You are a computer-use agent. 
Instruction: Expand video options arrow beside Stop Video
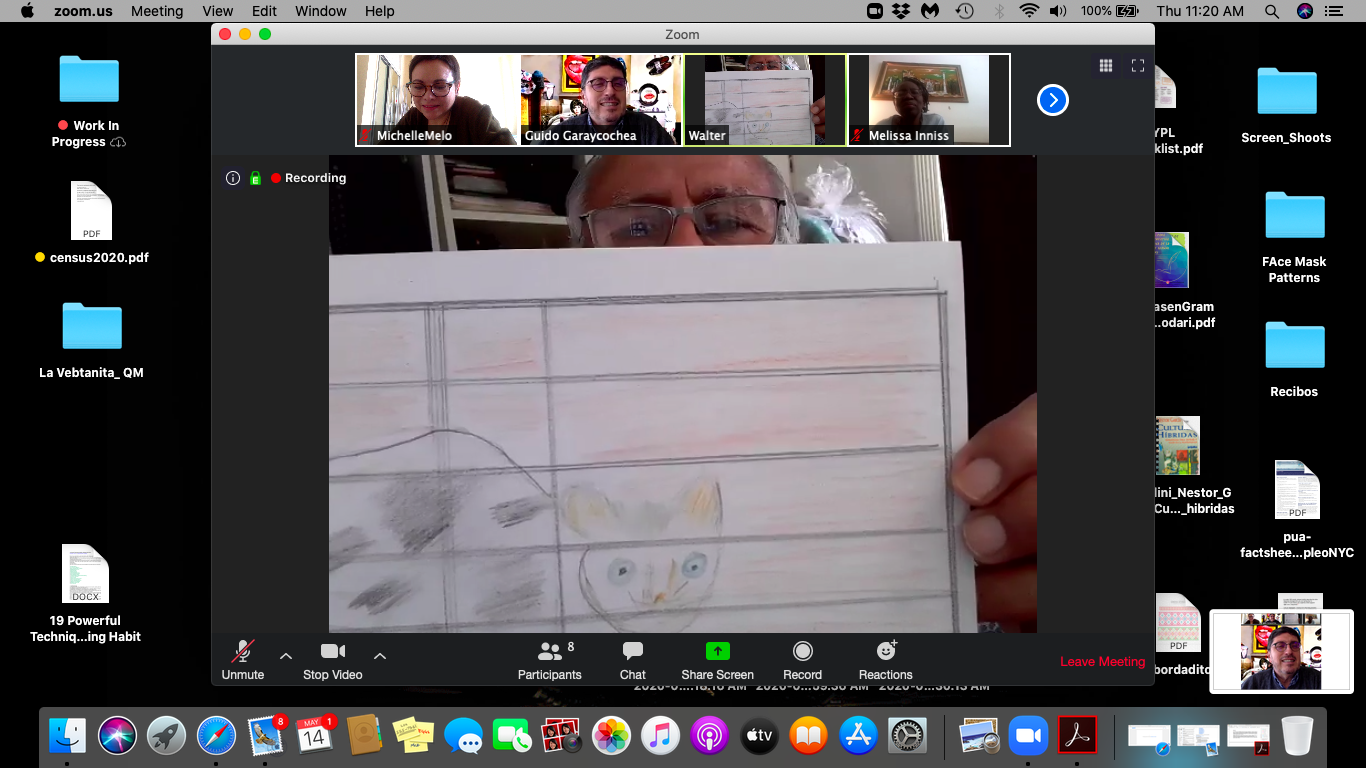pyautogui.click(x=380, y=656)
